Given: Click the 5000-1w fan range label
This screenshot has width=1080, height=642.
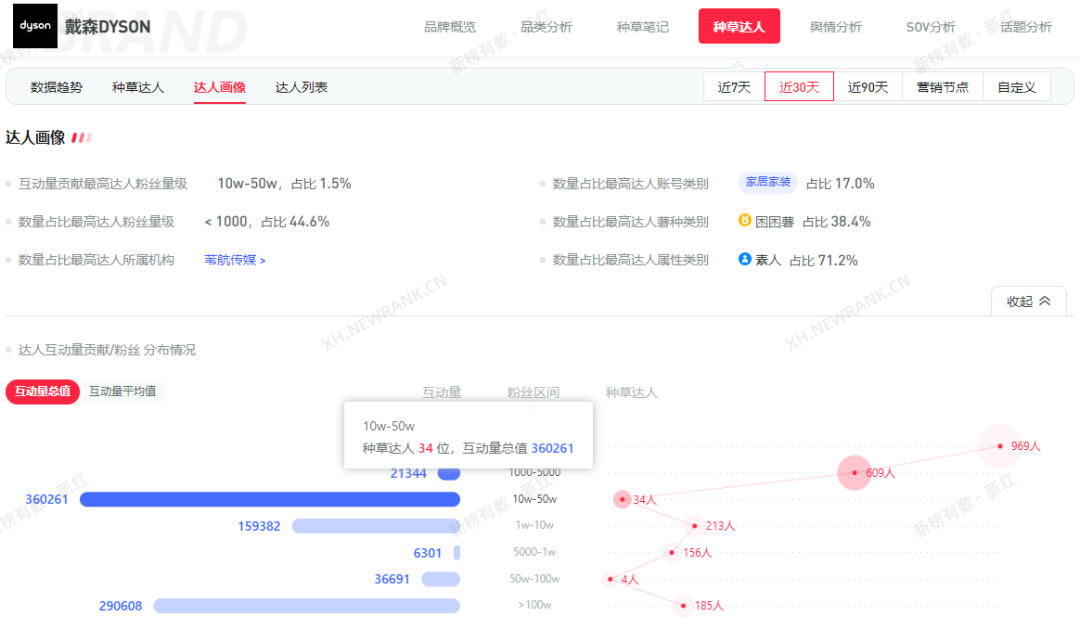Looking at the screenshot, I should point(534,552).
